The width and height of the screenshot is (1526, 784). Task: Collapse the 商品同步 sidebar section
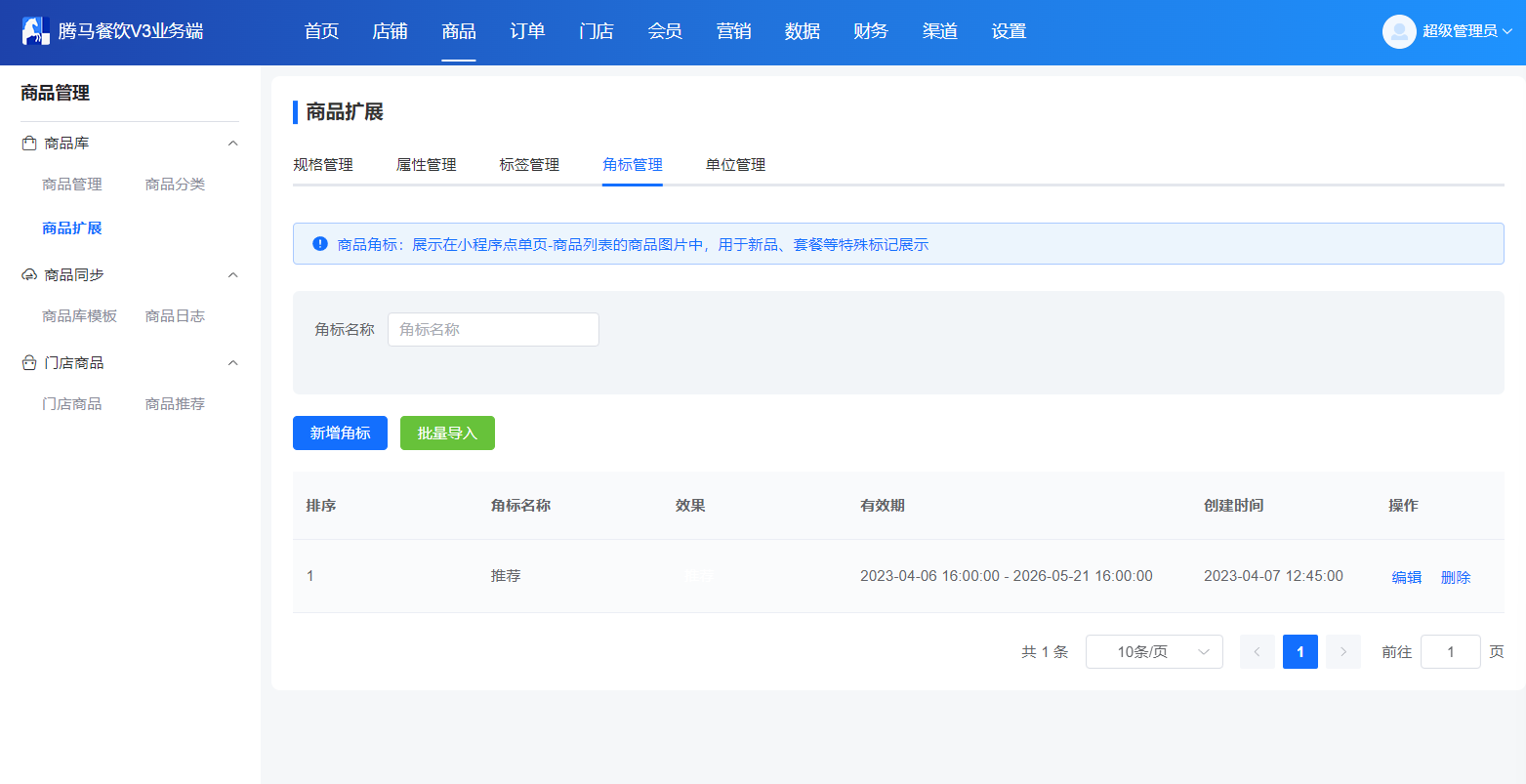(232, 275)
